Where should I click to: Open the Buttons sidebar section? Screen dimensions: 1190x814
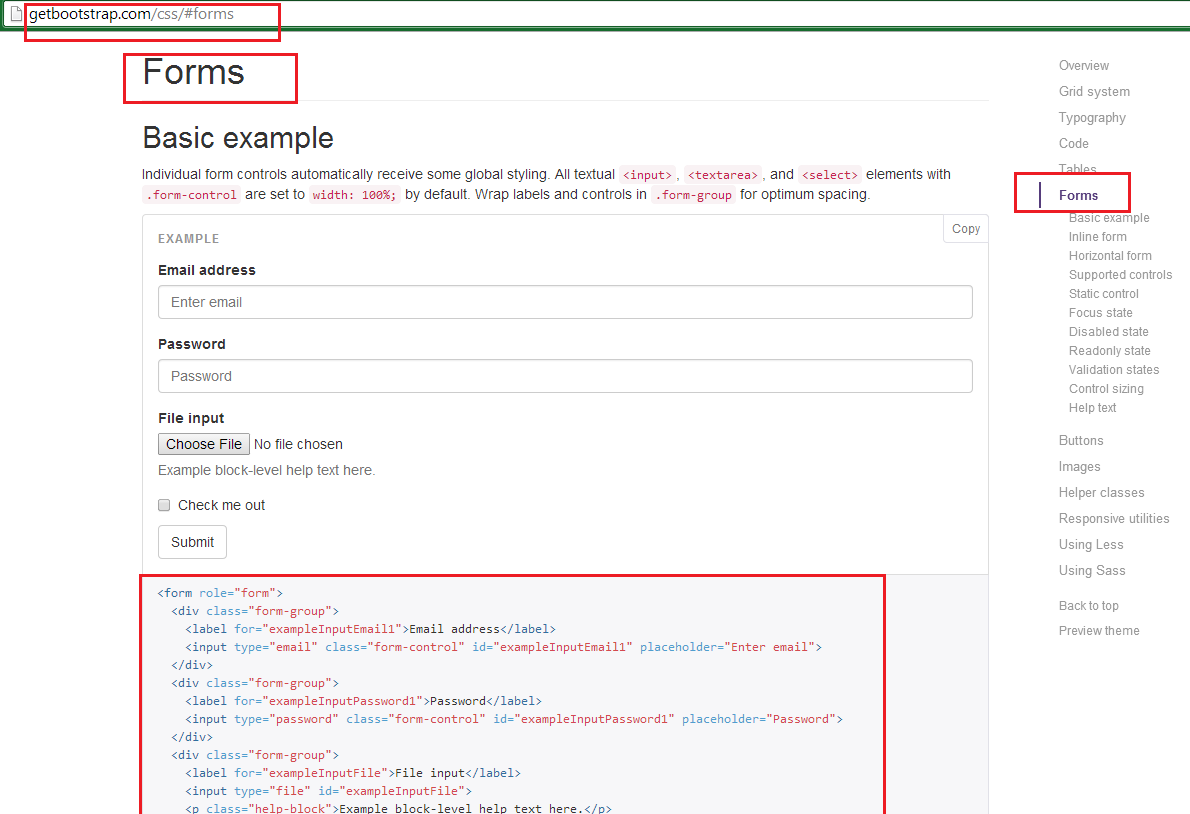[1081, 441]
